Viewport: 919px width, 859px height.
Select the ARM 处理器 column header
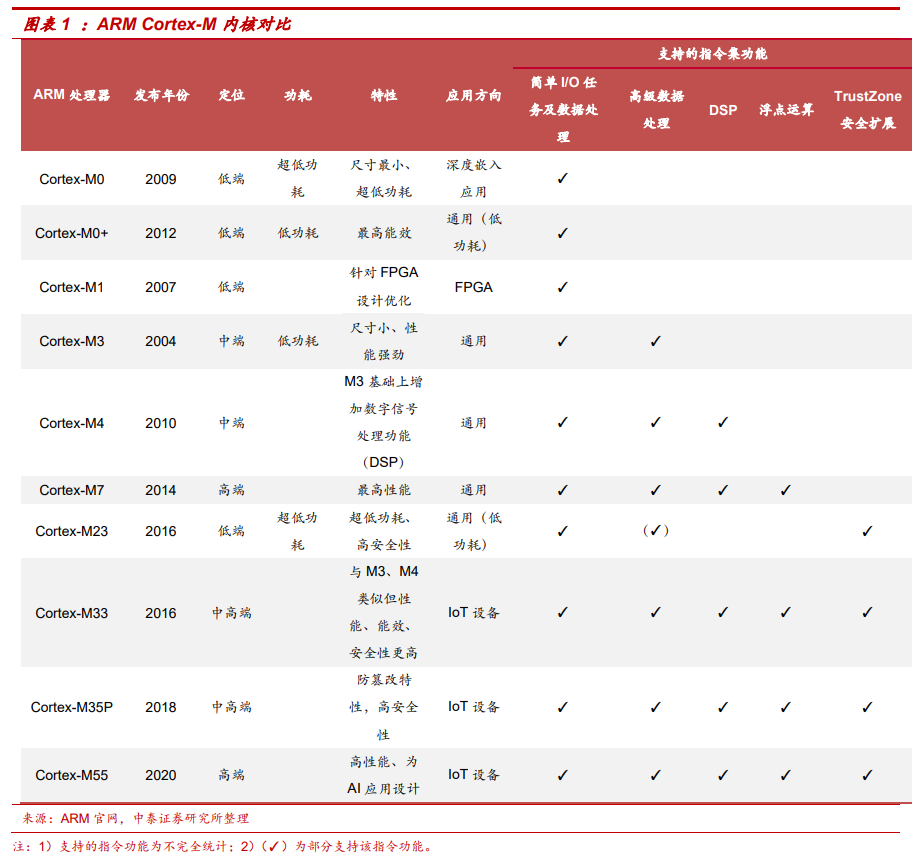pyautogui.click(x=72, y=95)
